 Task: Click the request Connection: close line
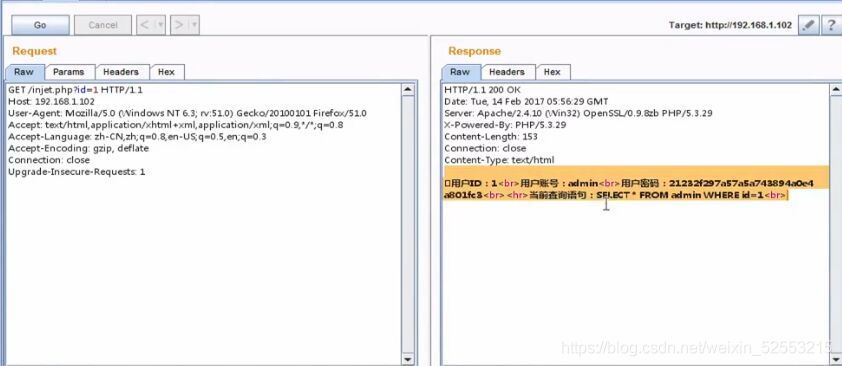[x=49, y=160]
